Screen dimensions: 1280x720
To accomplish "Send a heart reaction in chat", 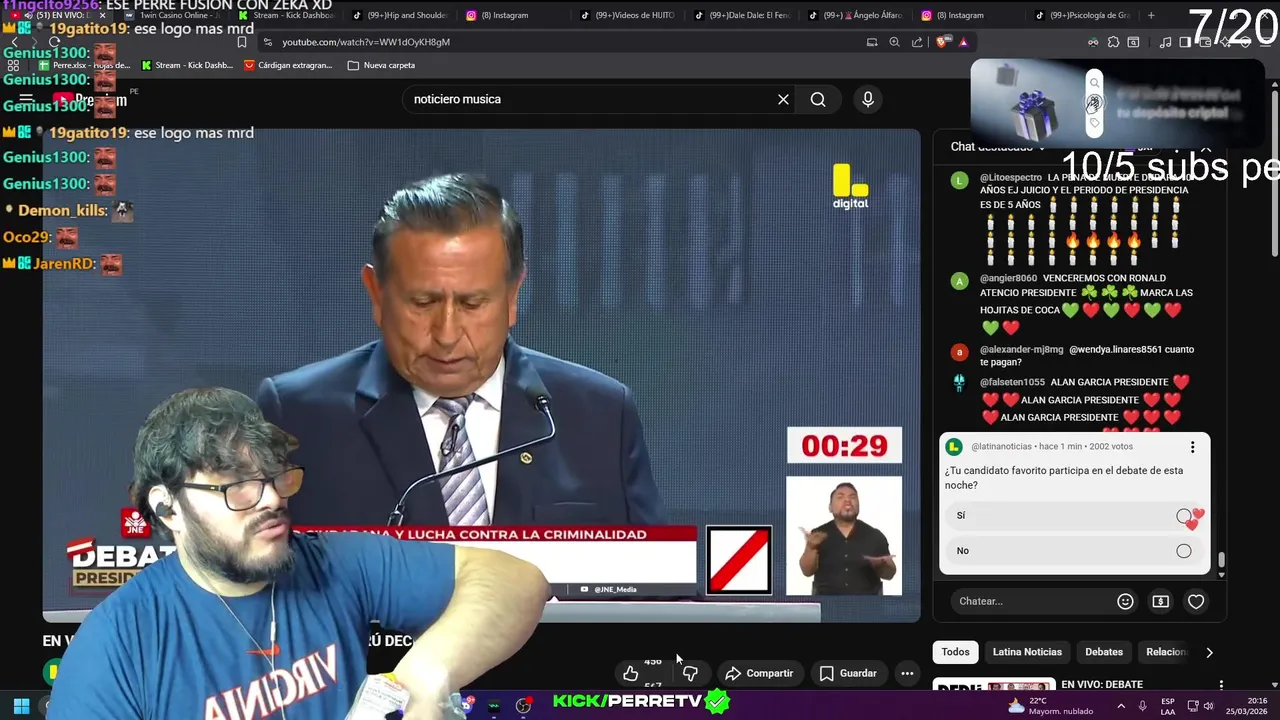I will (x=1196, y=601).
